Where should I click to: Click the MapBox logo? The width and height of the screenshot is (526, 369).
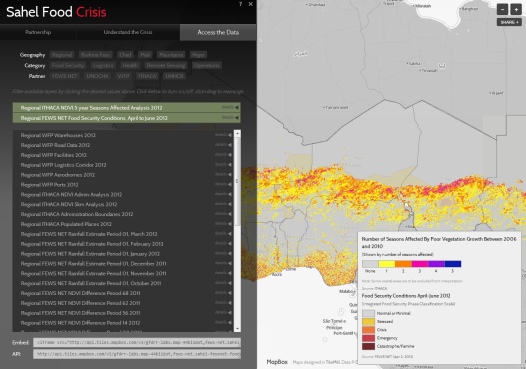click(277, 362)
